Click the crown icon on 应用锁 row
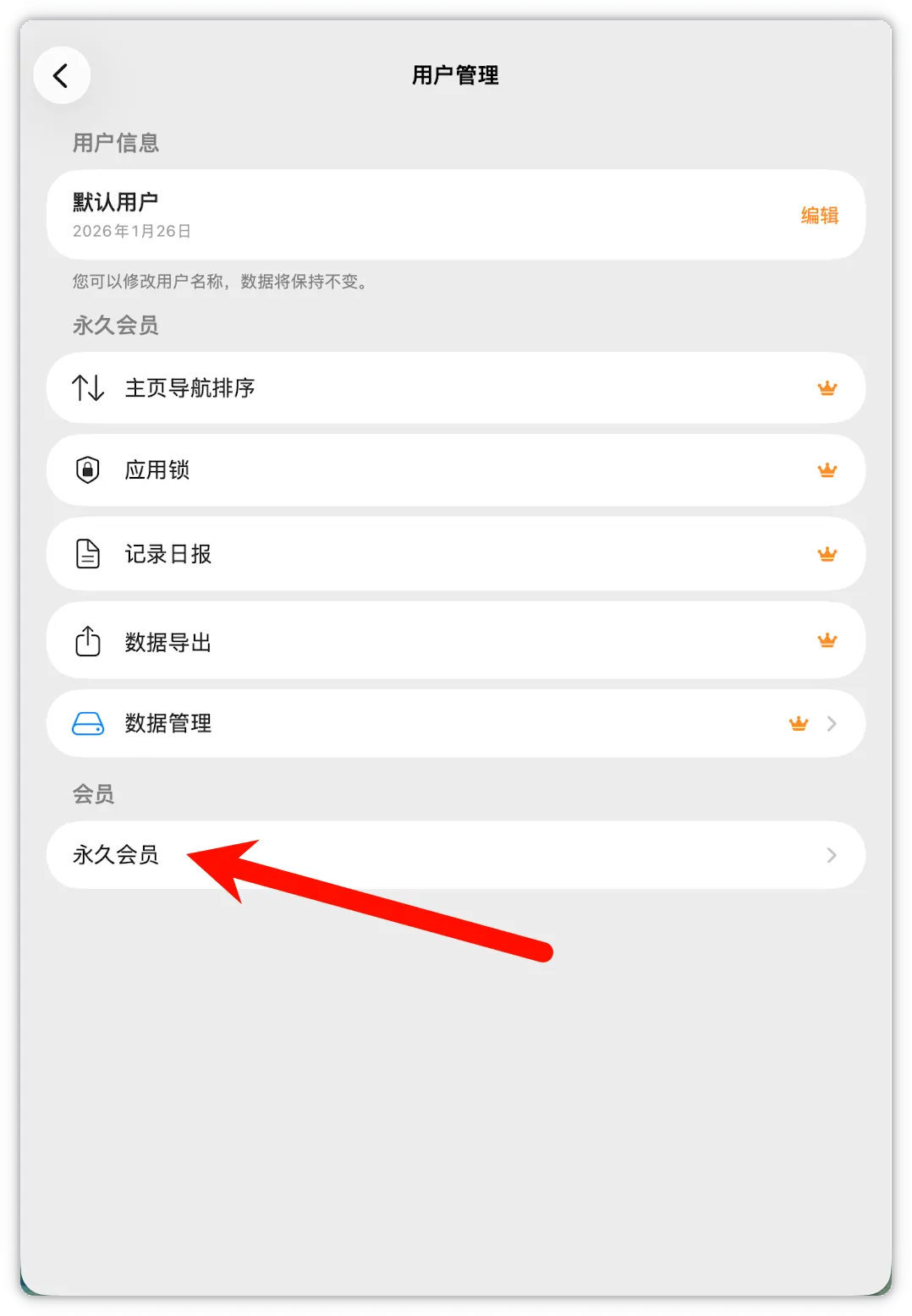 (827, 470)
